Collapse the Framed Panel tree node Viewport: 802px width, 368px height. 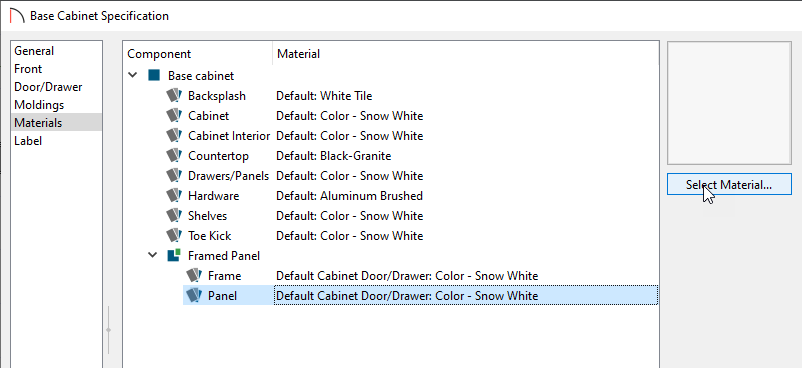pyautogui.click(x=152, y=255)
